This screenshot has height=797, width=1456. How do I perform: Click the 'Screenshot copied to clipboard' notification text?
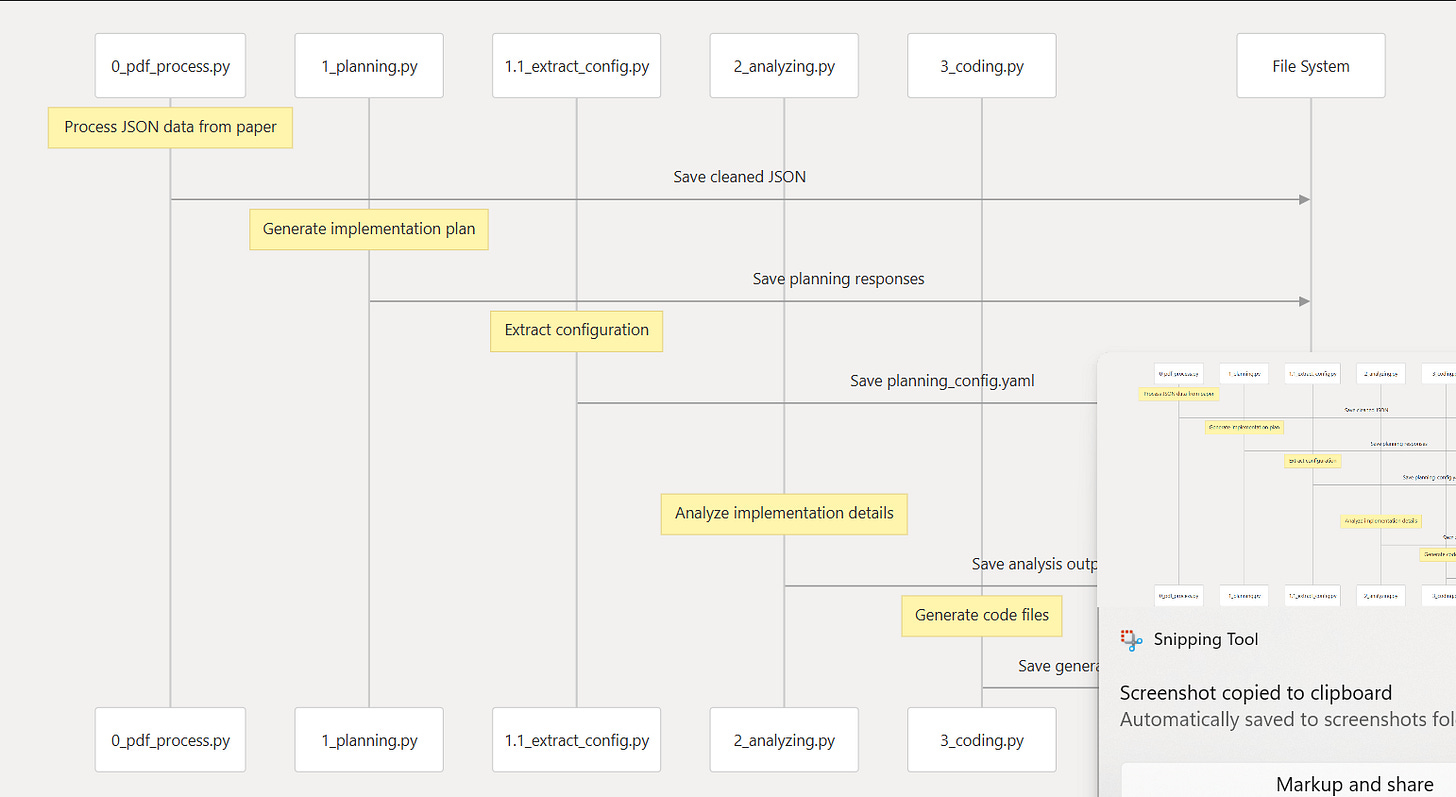pos(1255,693)
